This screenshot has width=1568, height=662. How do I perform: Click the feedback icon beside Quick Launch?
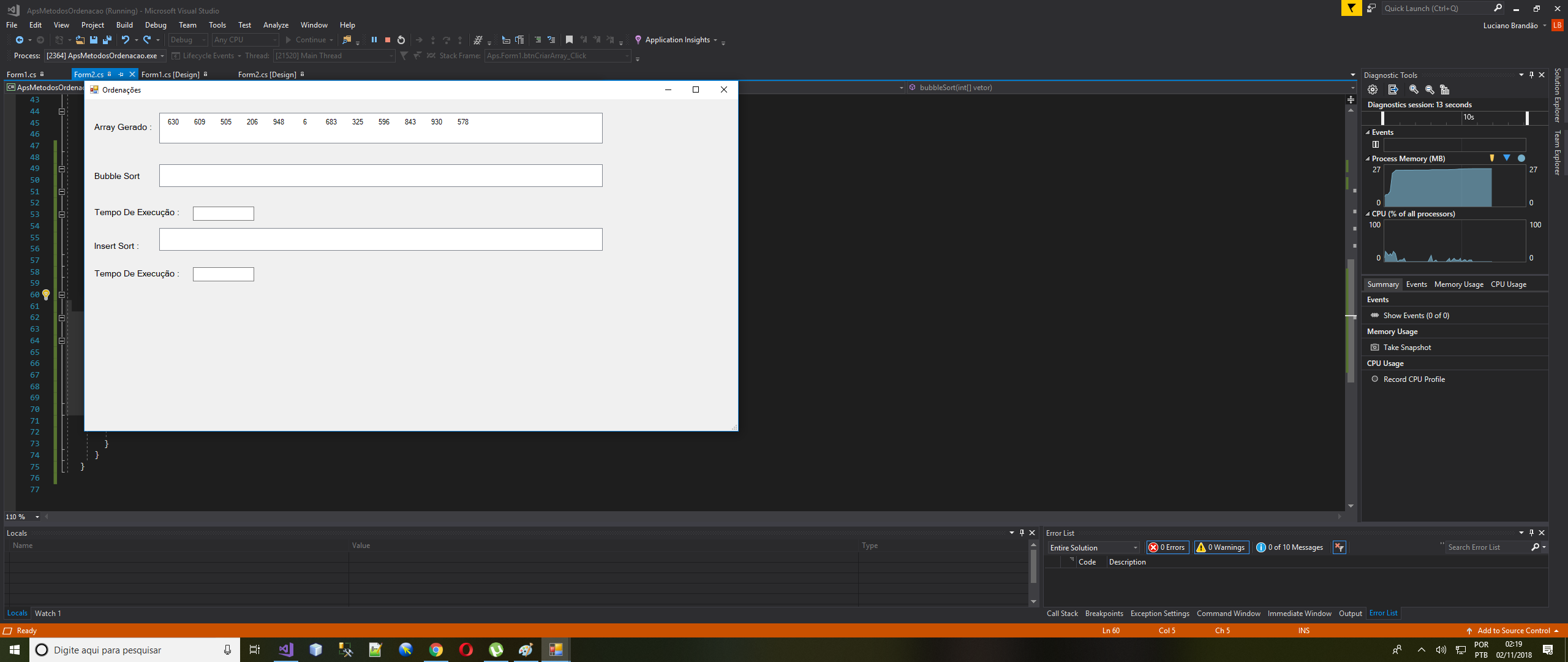[x=1371, y=8]
